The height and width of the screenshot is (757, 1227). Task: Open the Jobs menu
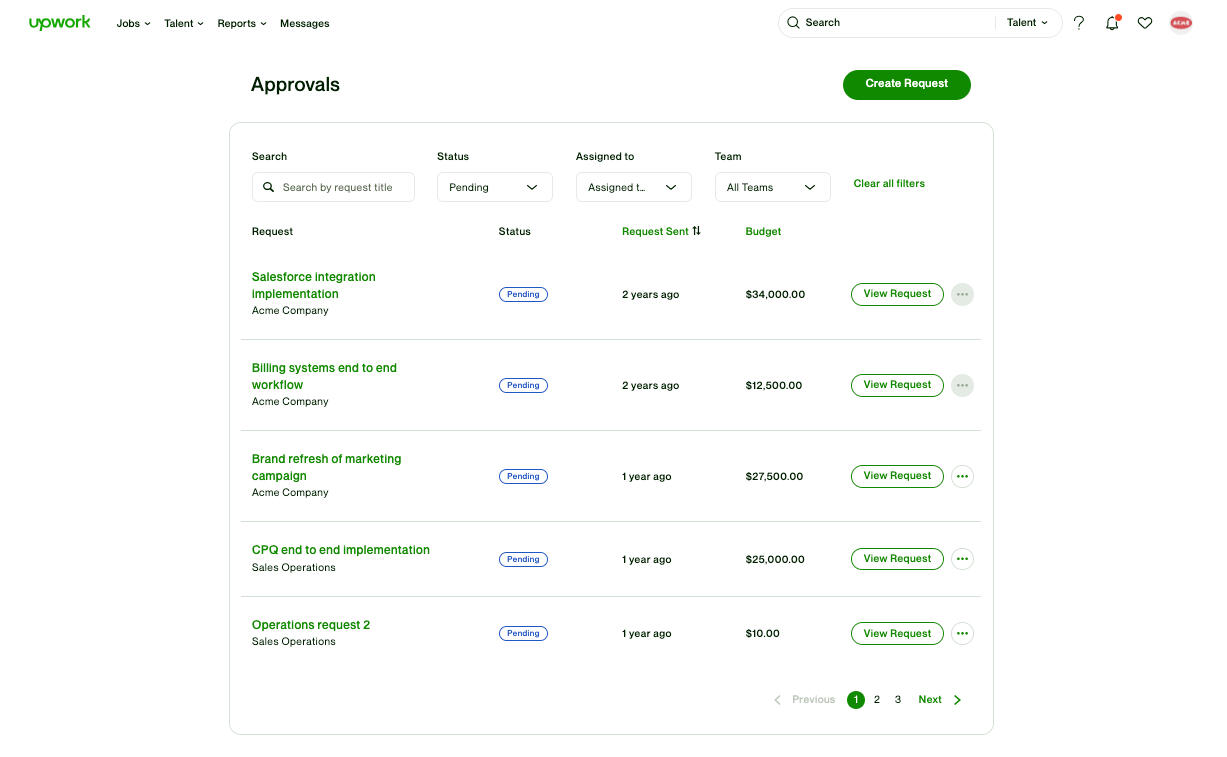(x=132, y=23)
